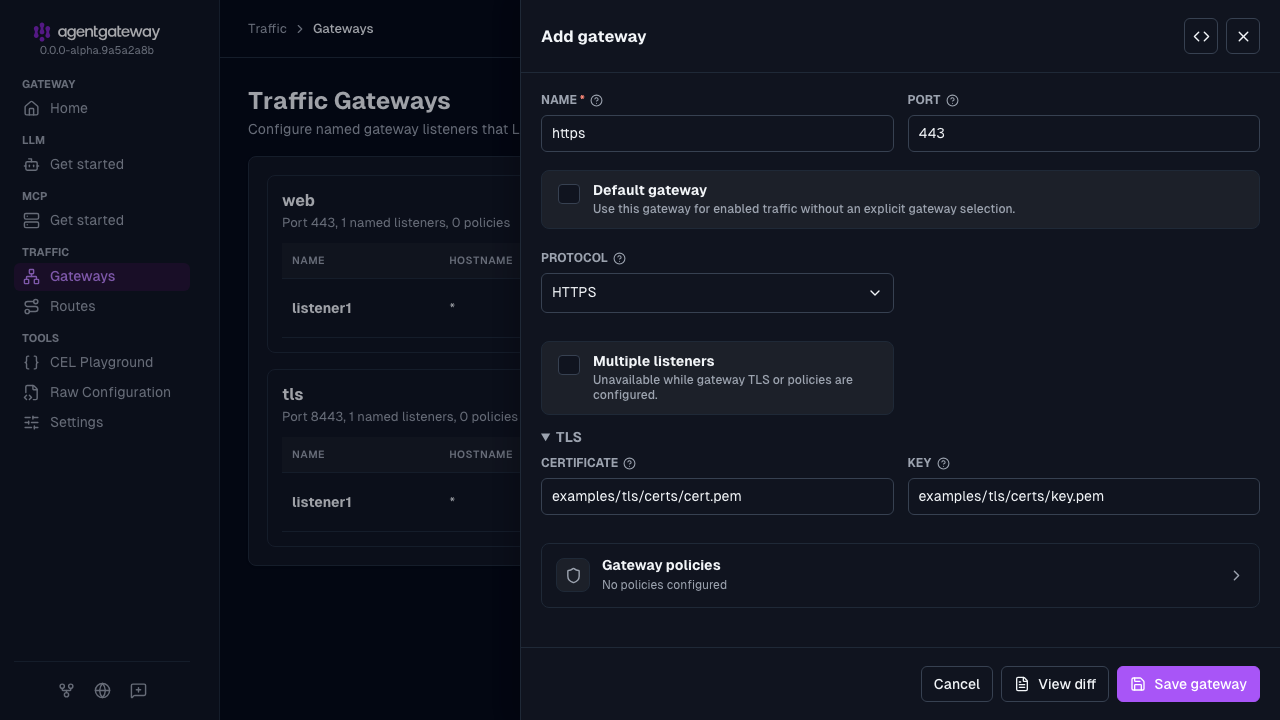Click the Gateways breadcrumb
This screenshot has width=1280, height=720.
tap(343, 29)
